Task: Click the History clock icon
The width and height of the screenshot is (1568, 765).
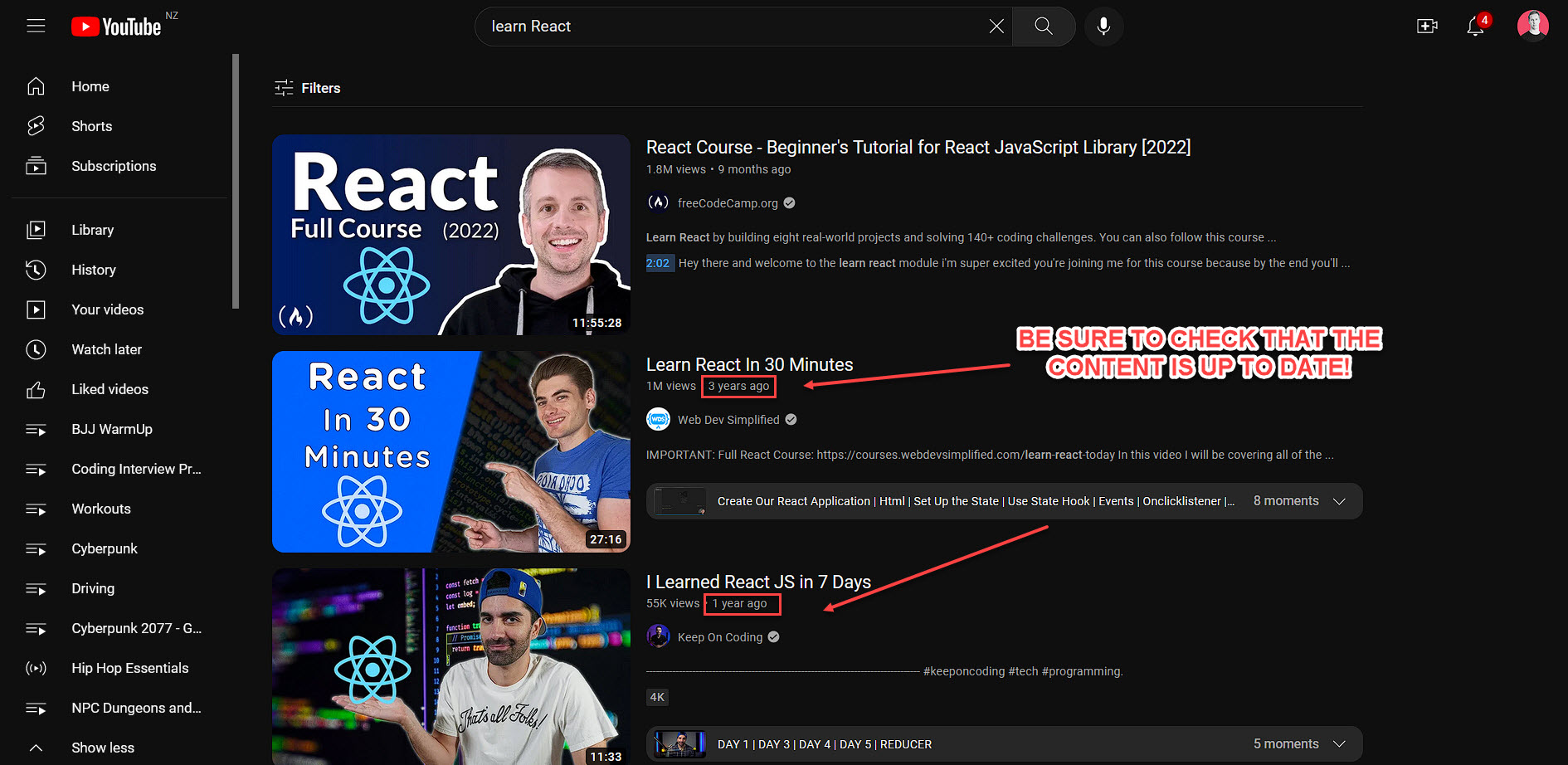Action: pyautogui.click(x=36, y=270)
